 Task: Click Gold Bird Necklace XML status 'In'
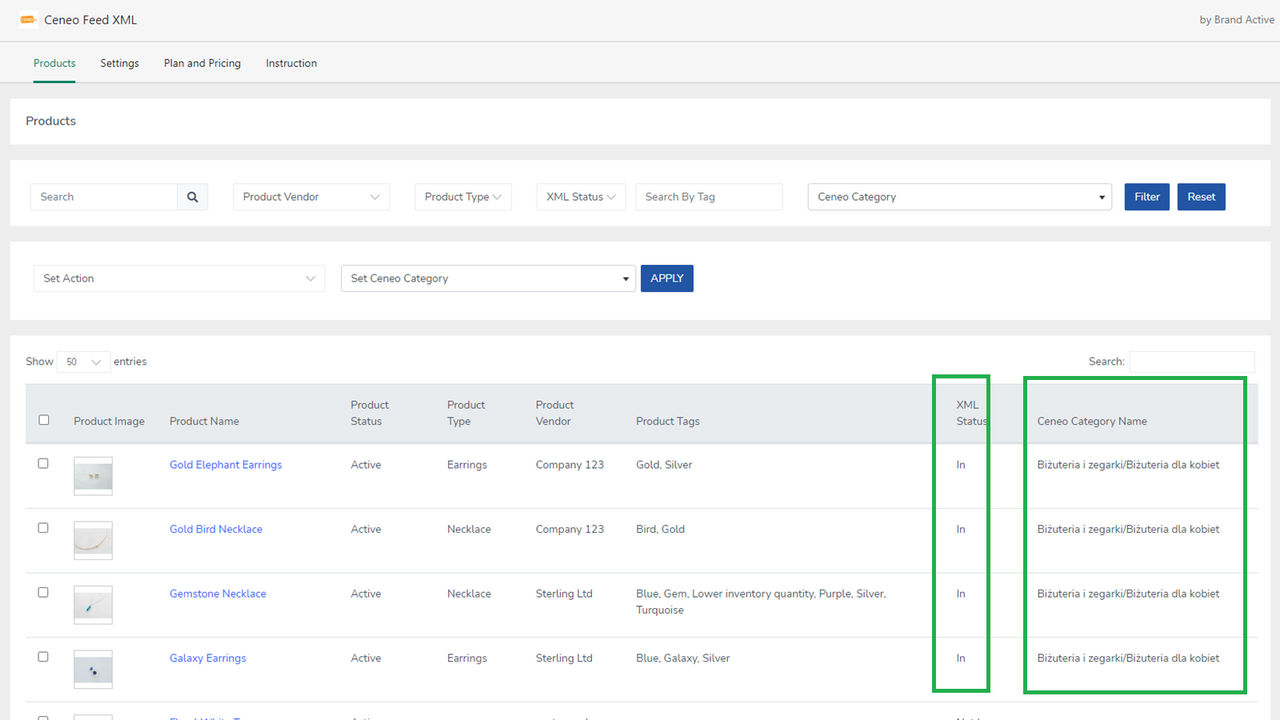pyautogui.click(x=961, y=529)
